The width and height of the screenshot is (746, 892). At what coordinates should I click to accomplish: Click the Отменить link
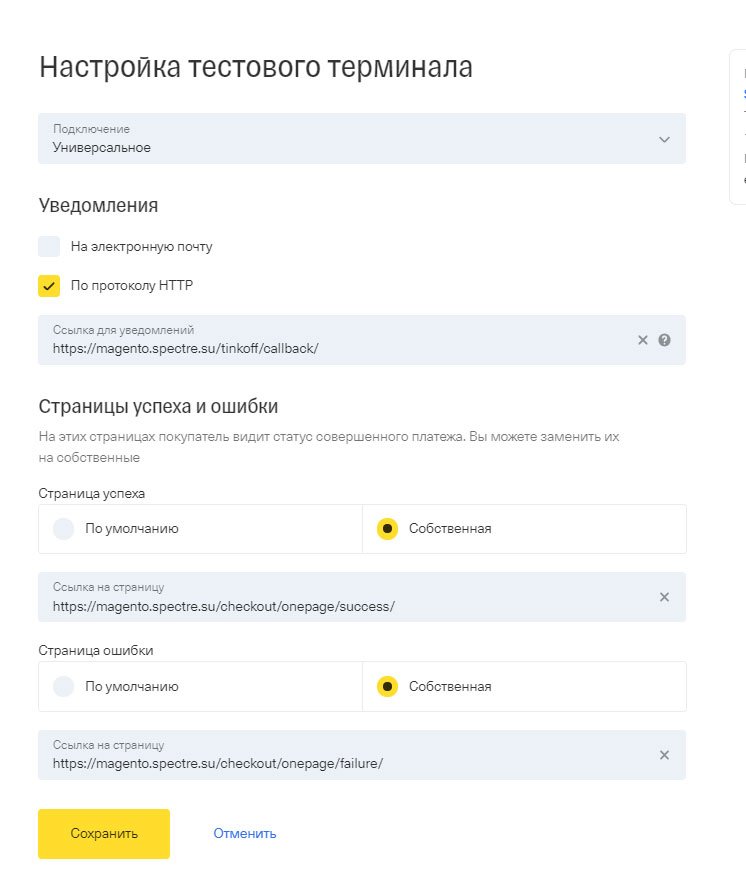tap(245, 834)
